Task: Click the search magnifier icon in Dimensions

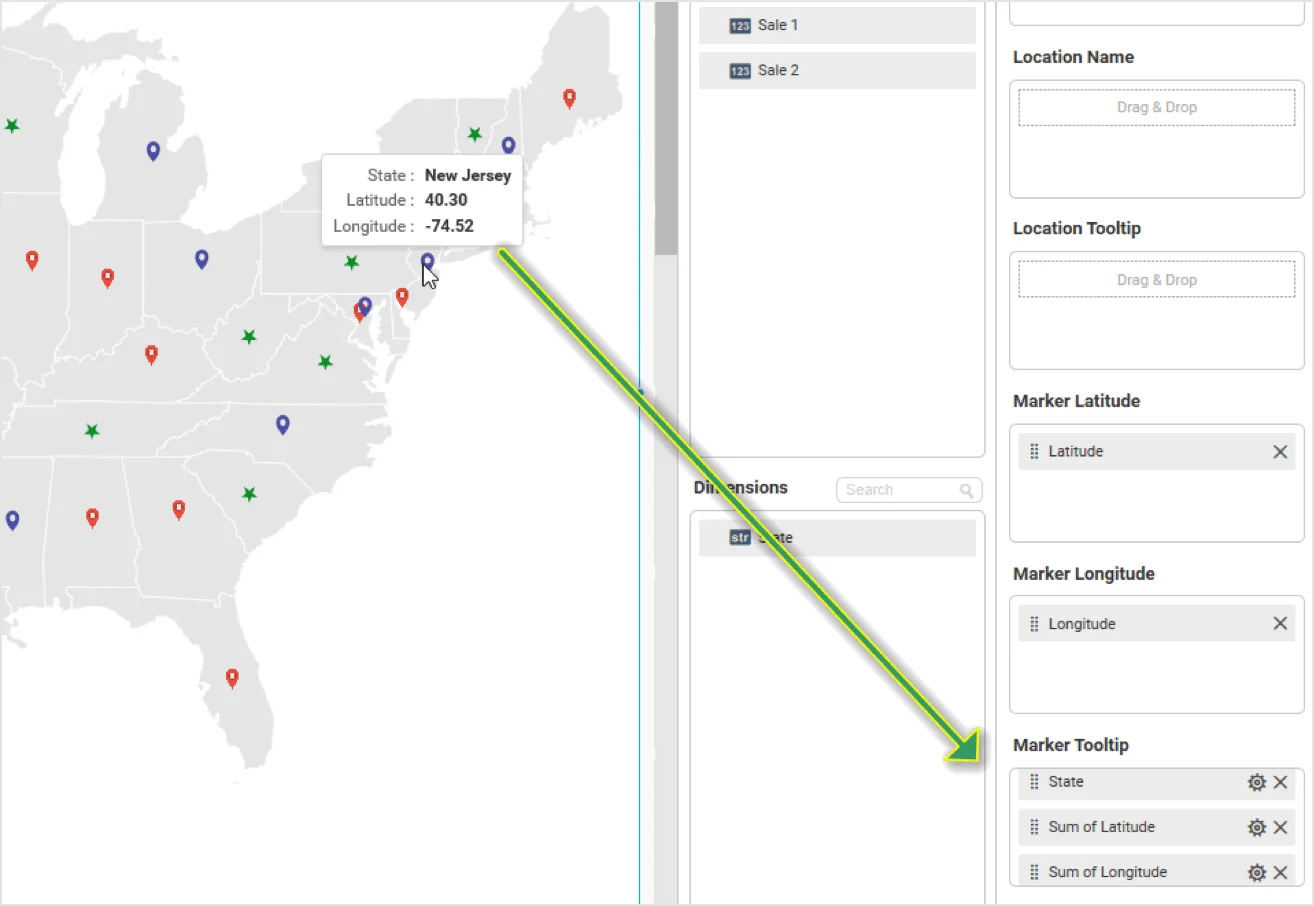Action: pos(966,490)
